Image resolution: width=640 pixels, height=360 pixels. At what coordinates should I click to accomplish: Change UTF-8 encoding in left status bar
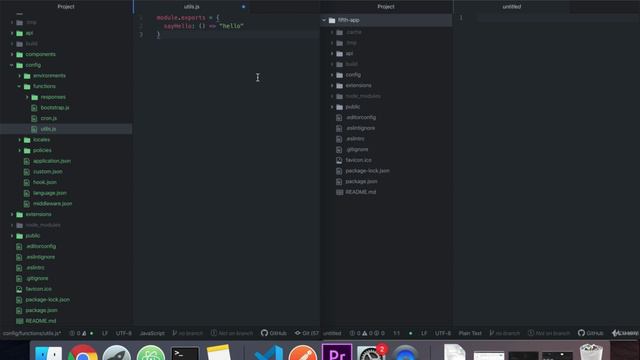click(x=124, y=333)
